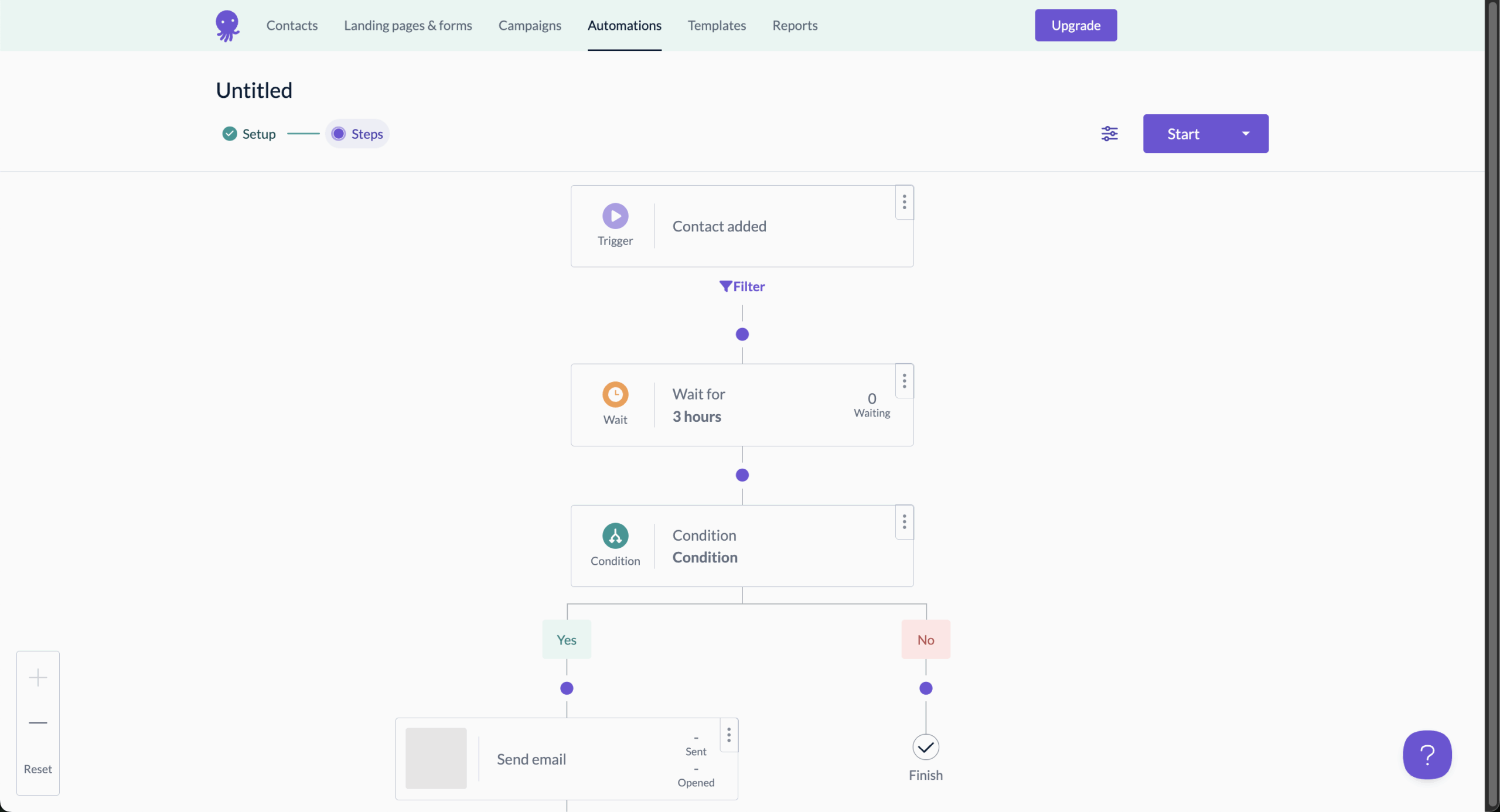This screenshot has width=1500, height=812.
Task: Expand the Start button dropdown arrow
Action: [x=1246, y=134]
